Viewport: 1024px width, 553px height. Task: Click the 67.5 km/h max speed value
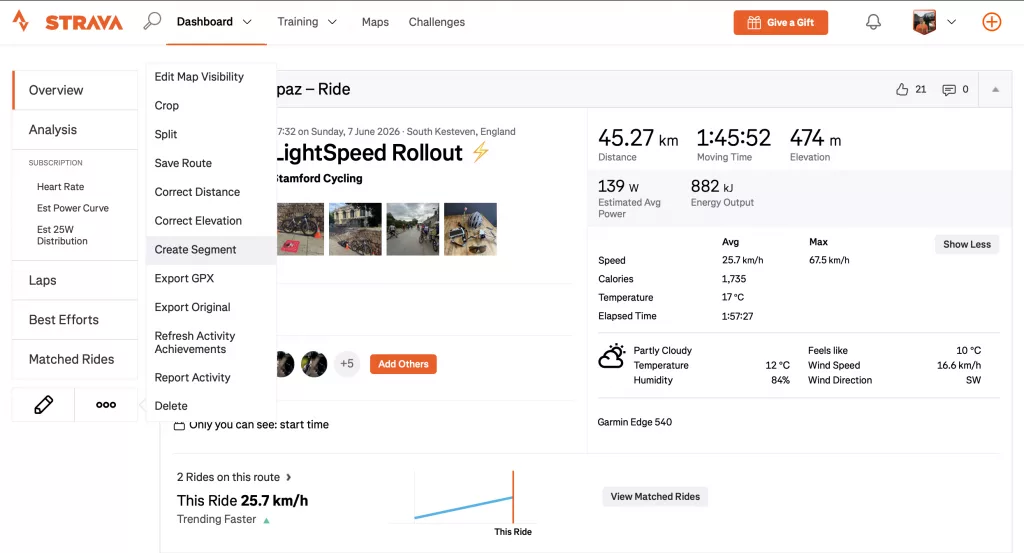(829, 260)
